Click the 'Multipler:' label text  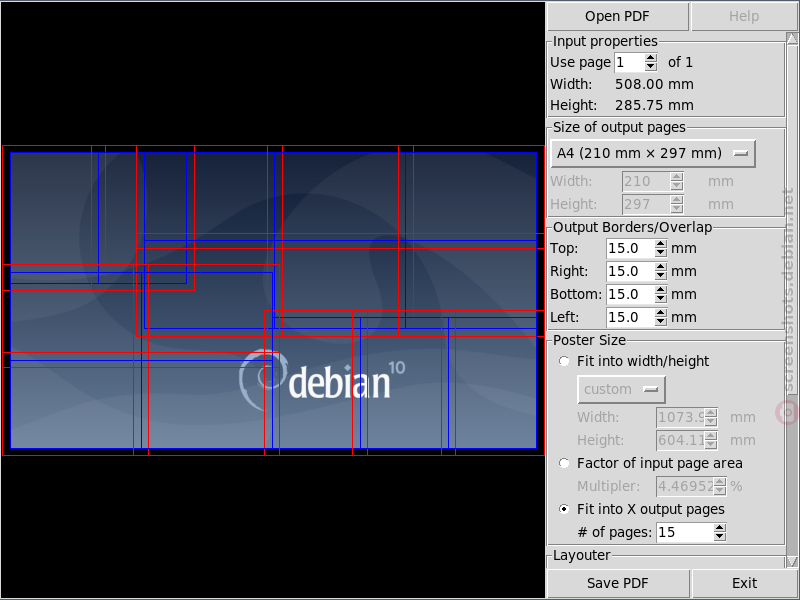608,486
